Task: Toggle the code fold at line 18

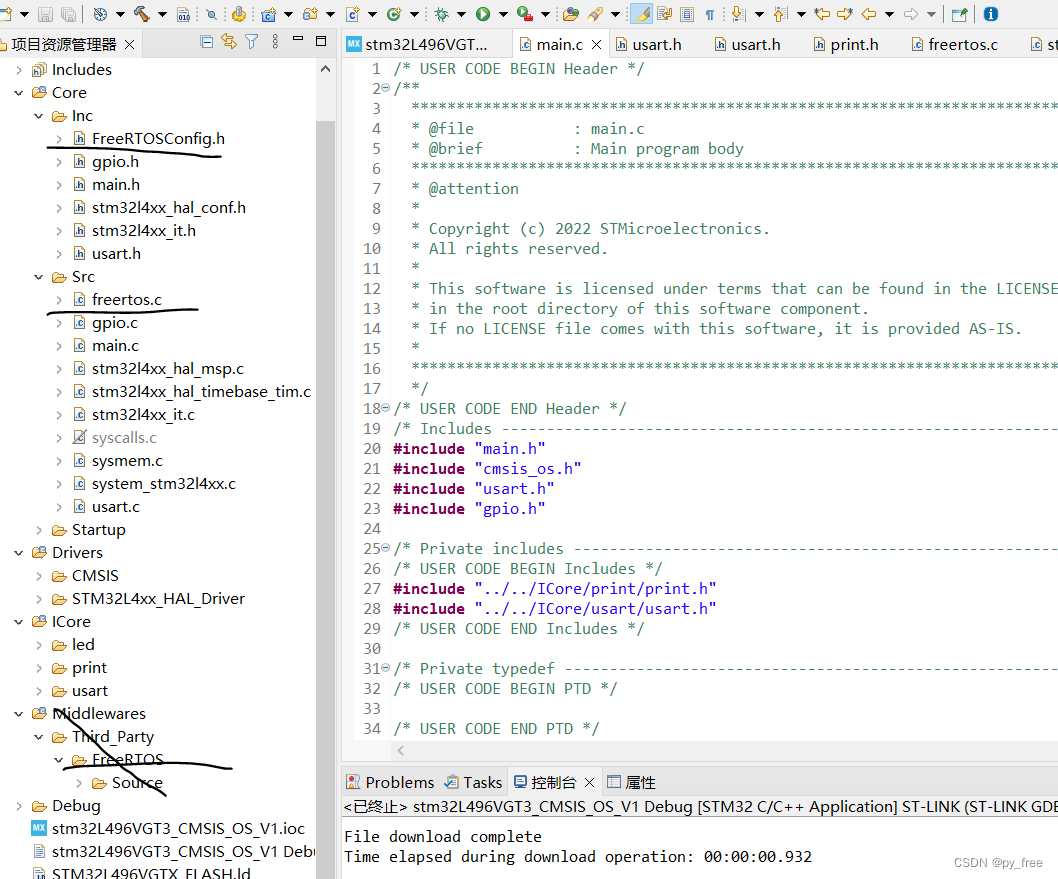Action: 386,408
